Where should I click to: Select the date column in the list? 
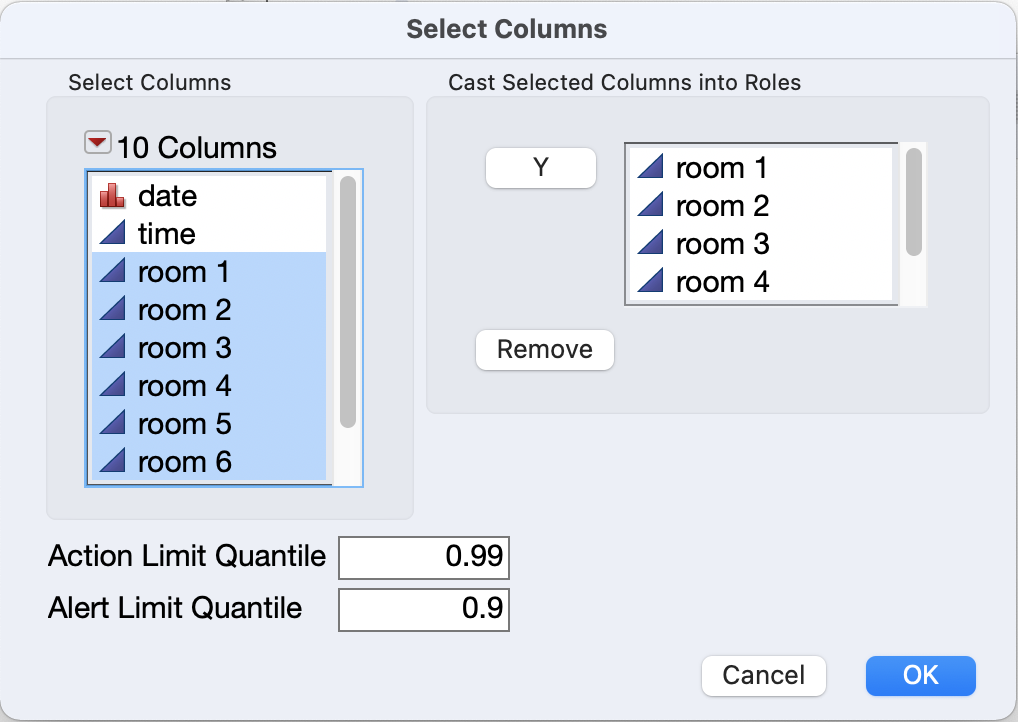tap(167, 196)
